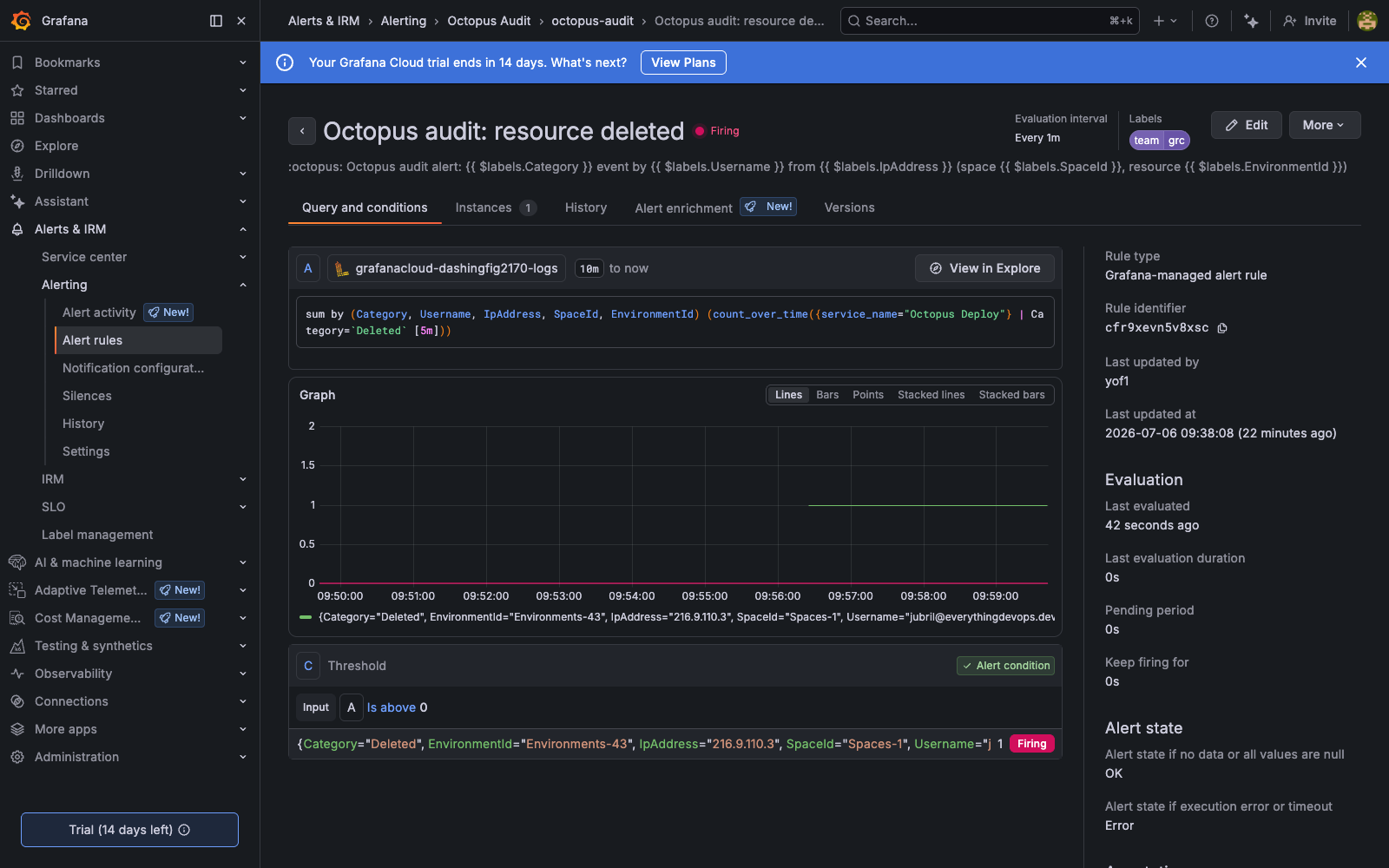Click the Alerts & IRM bell icon
The width and height of the screenshot is (1389, 868).
17,229
